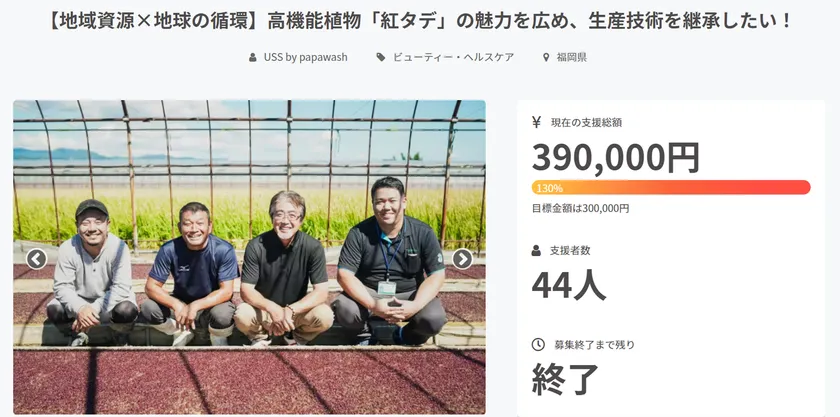Click the group photo of four men
Image resolution: width=840 pixels, height=417 pixels.
point(250,257)
